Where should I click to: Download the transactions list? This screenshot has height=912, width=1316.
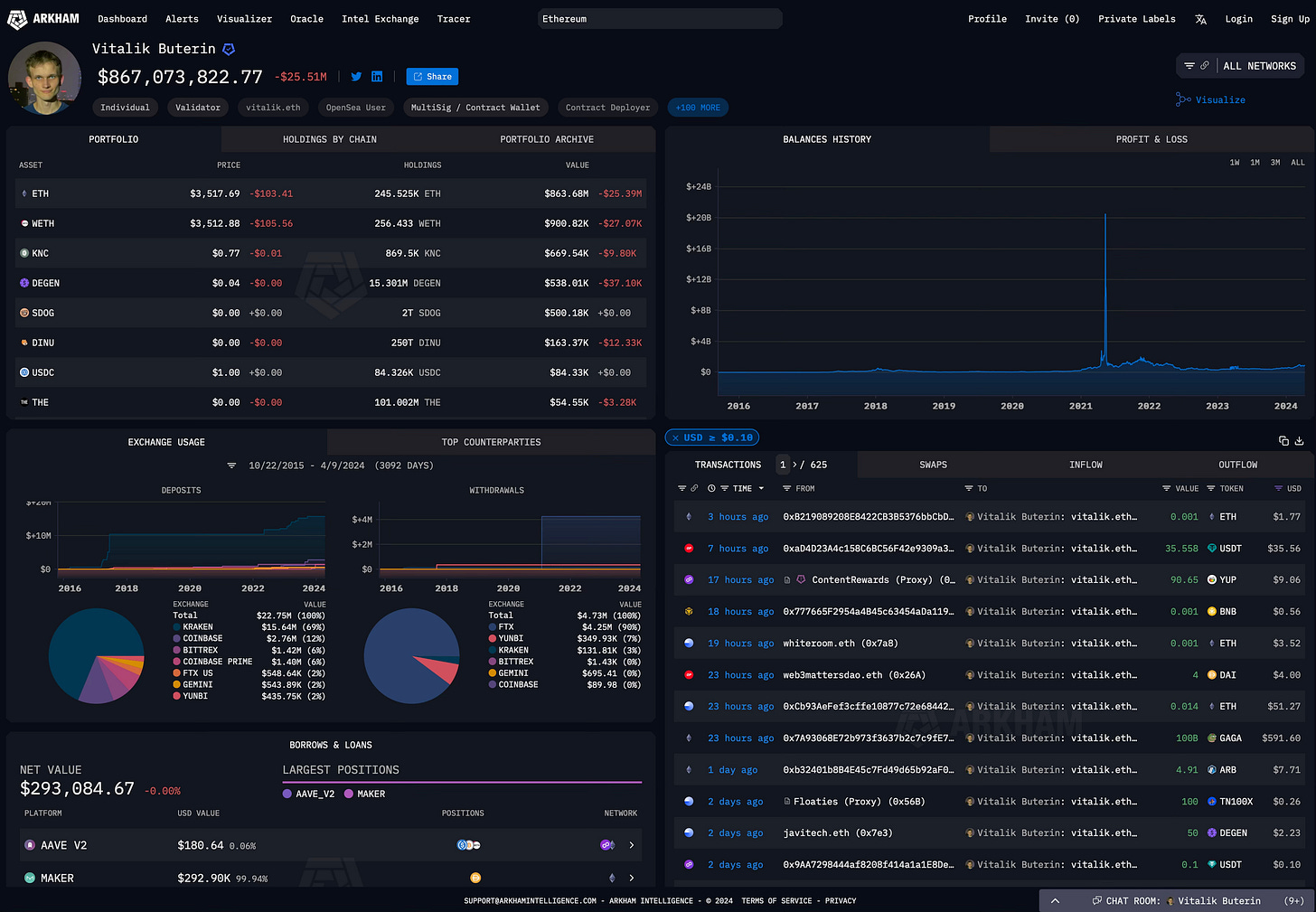(1300, 441)
